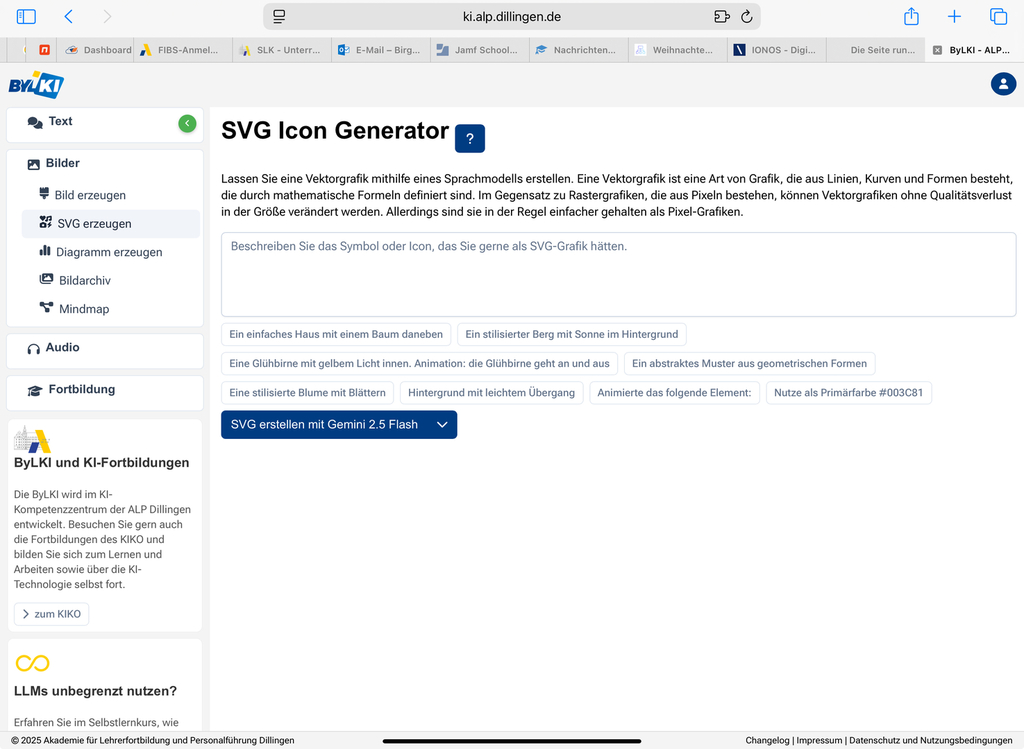1024x749 pixels.
Task: Toggle the Safari sidebar panel
Action: click(x=26, y=17)
